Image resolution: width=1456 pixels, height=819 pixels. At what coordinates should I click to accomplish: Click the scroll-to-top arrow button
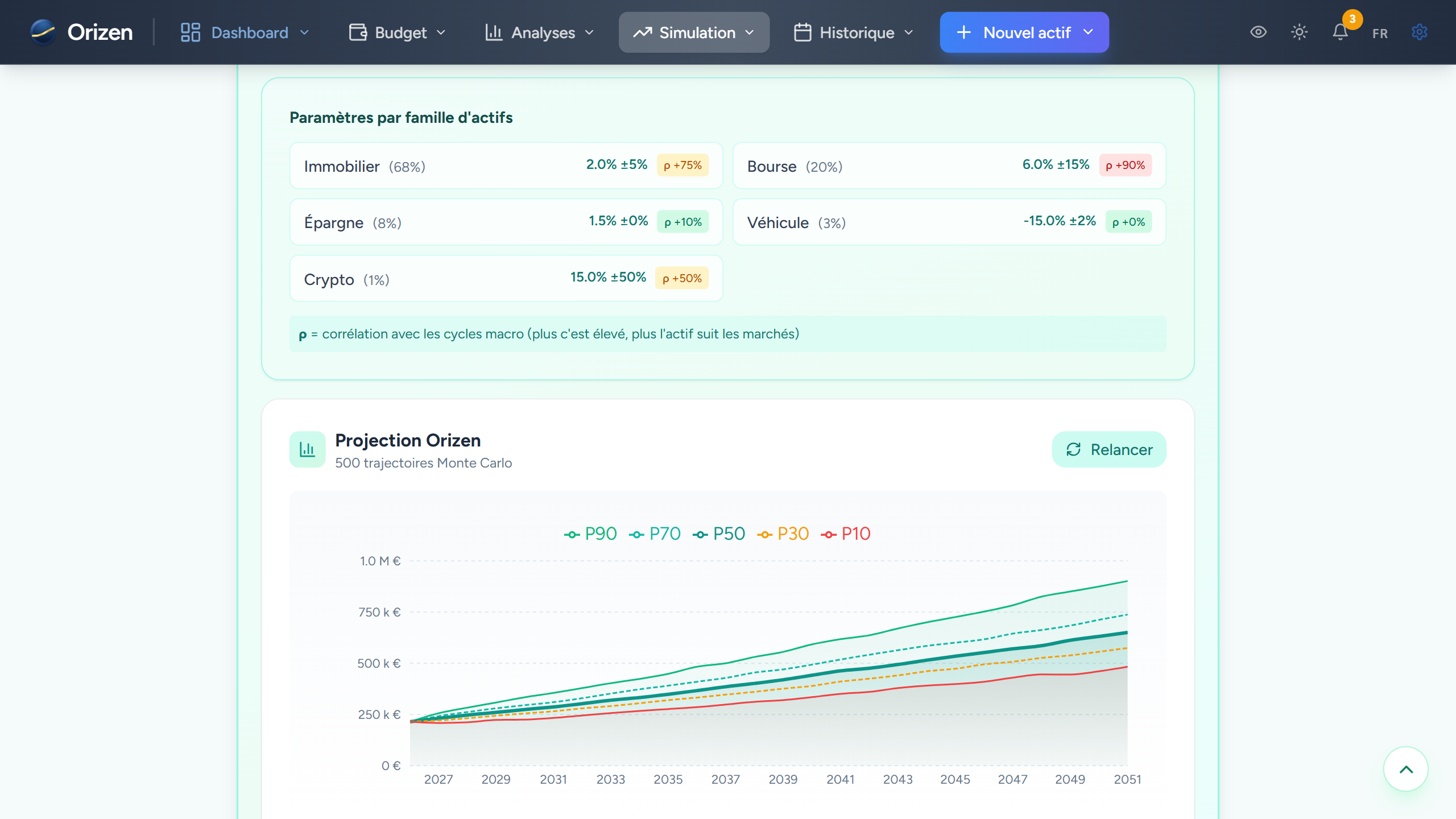1405,769
